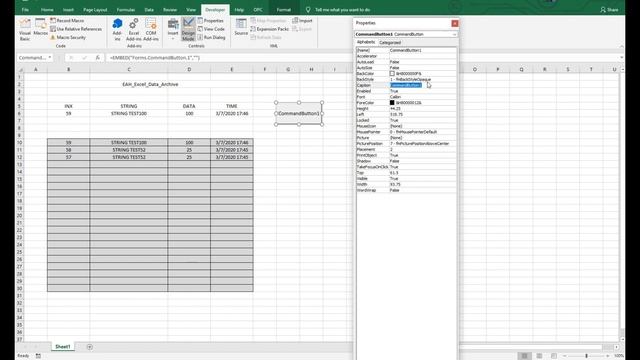Viewport: 640px width, 360px height.
Task: Select the Picture property row
Action: [x=406, y=138]
